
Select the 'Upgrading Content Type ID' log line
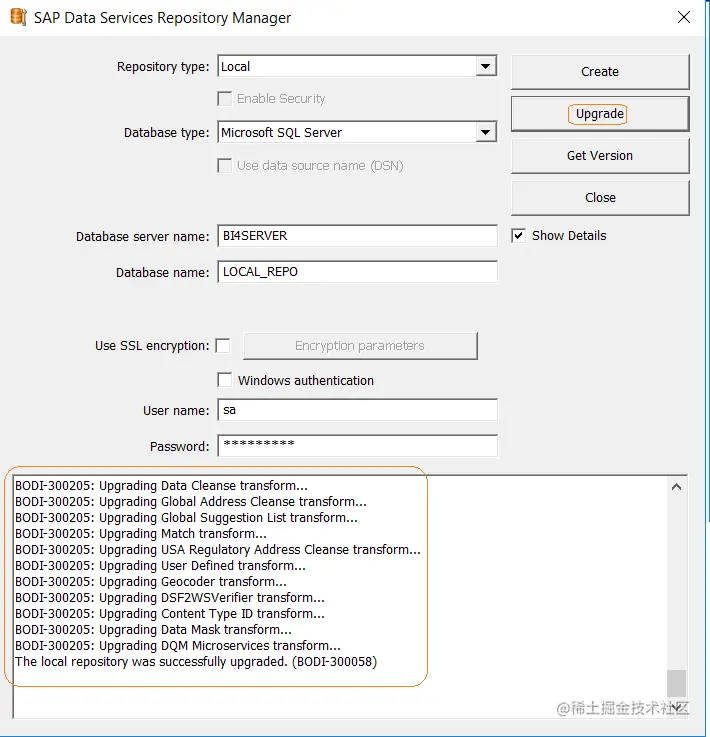(170, 613)
